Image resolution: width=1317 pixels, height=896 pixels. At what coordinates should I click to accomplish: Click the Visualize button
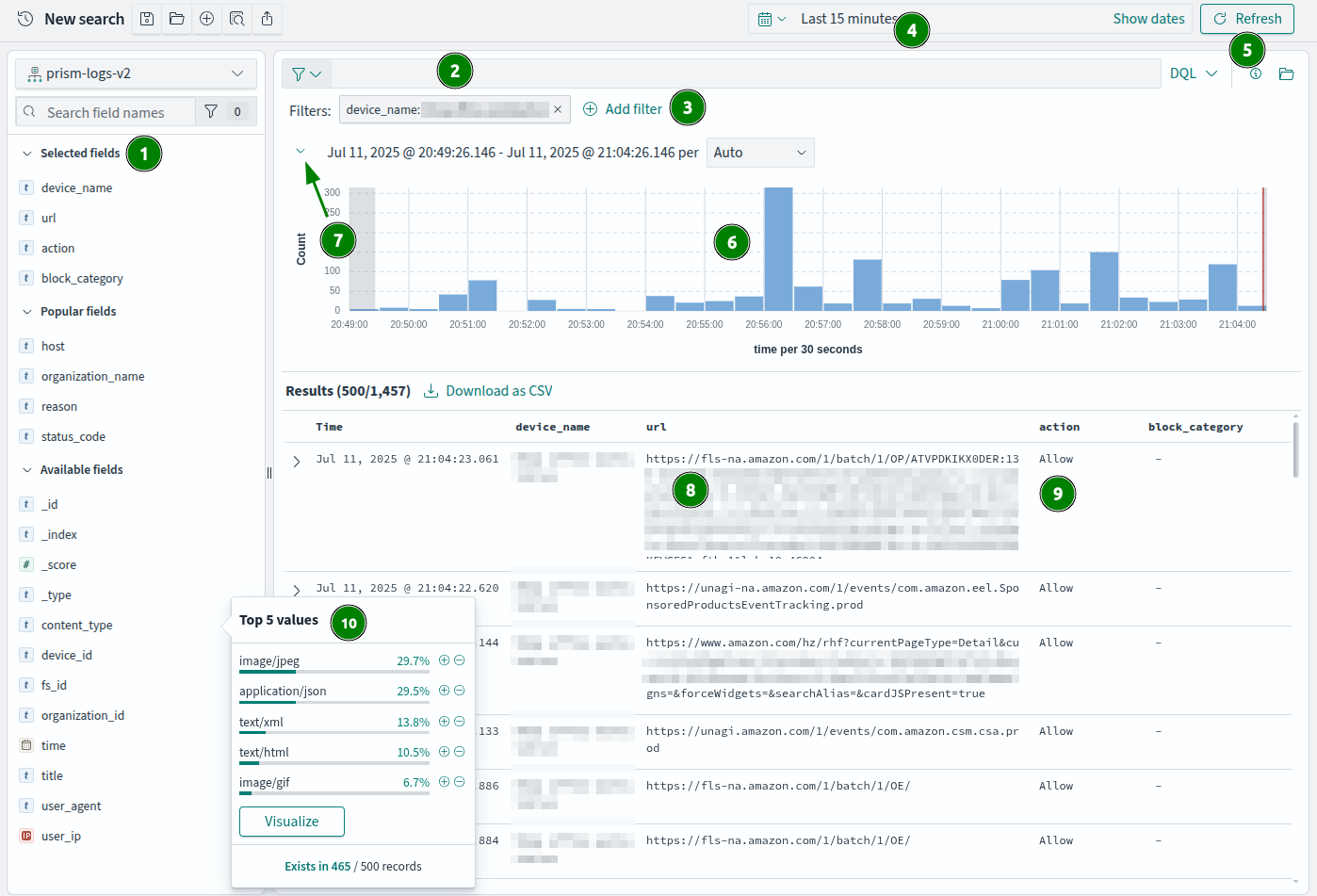(x=292, y=822)
